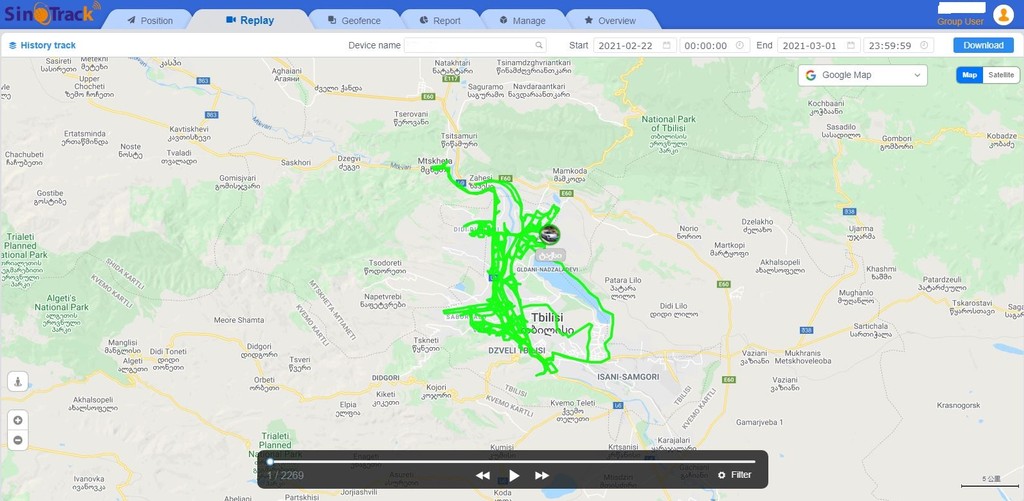Click the End time clock icon
1024x501 pixels.
[924, 45]
